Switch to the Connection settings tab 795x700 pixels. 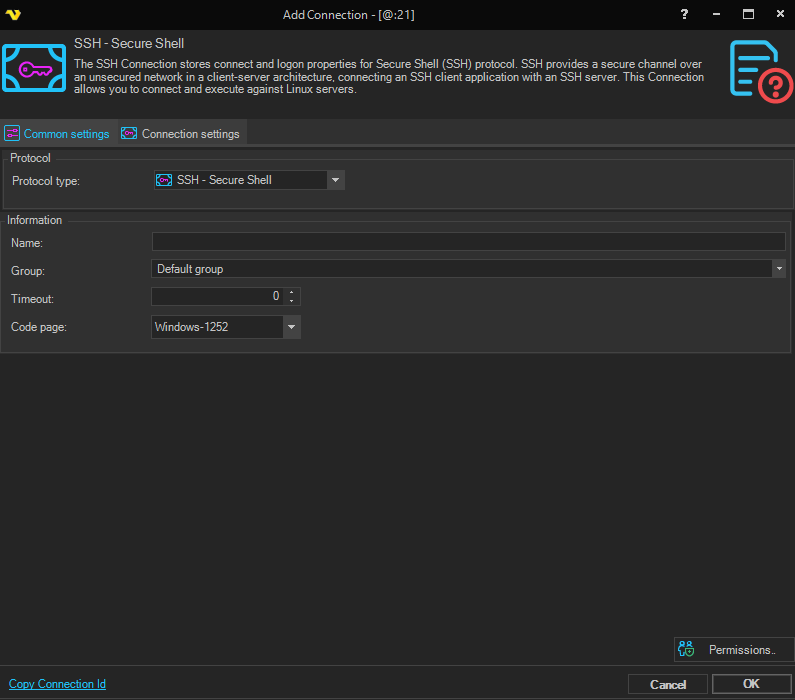[x=181, y=134]
